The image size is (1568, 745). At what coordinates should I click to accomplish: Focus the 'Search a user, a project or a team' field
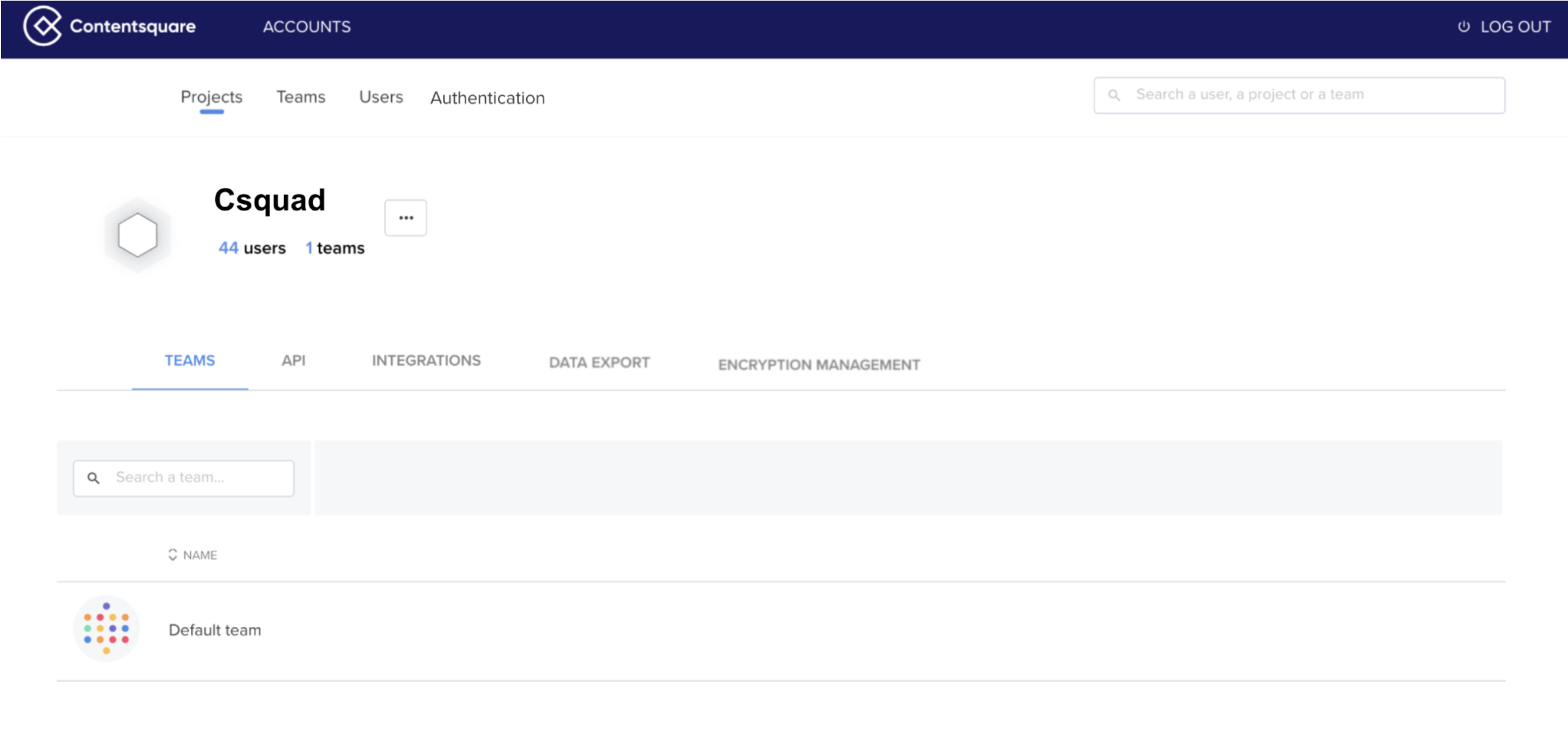pyautogui.click(x=1299, y=95)
